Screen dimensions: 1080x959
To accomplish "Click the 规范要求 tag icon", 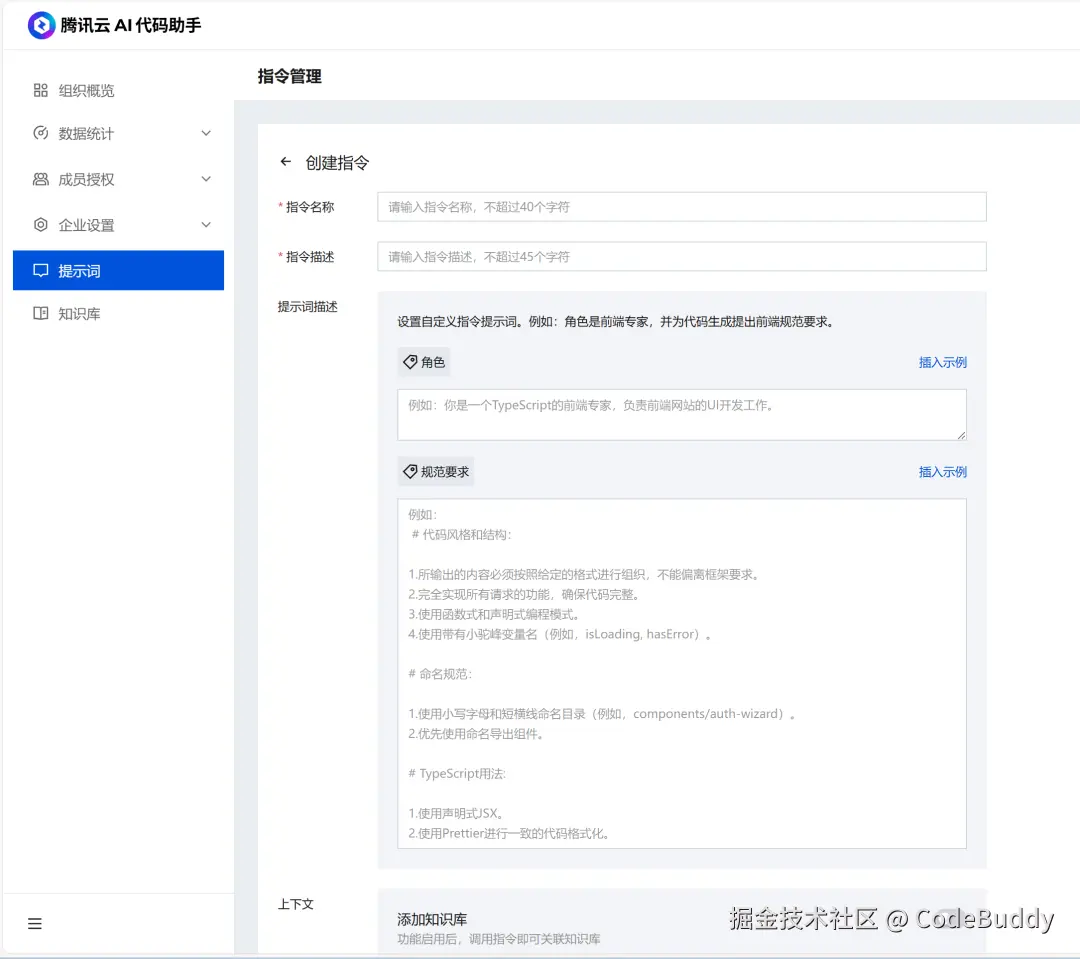I will pos(412,471).
